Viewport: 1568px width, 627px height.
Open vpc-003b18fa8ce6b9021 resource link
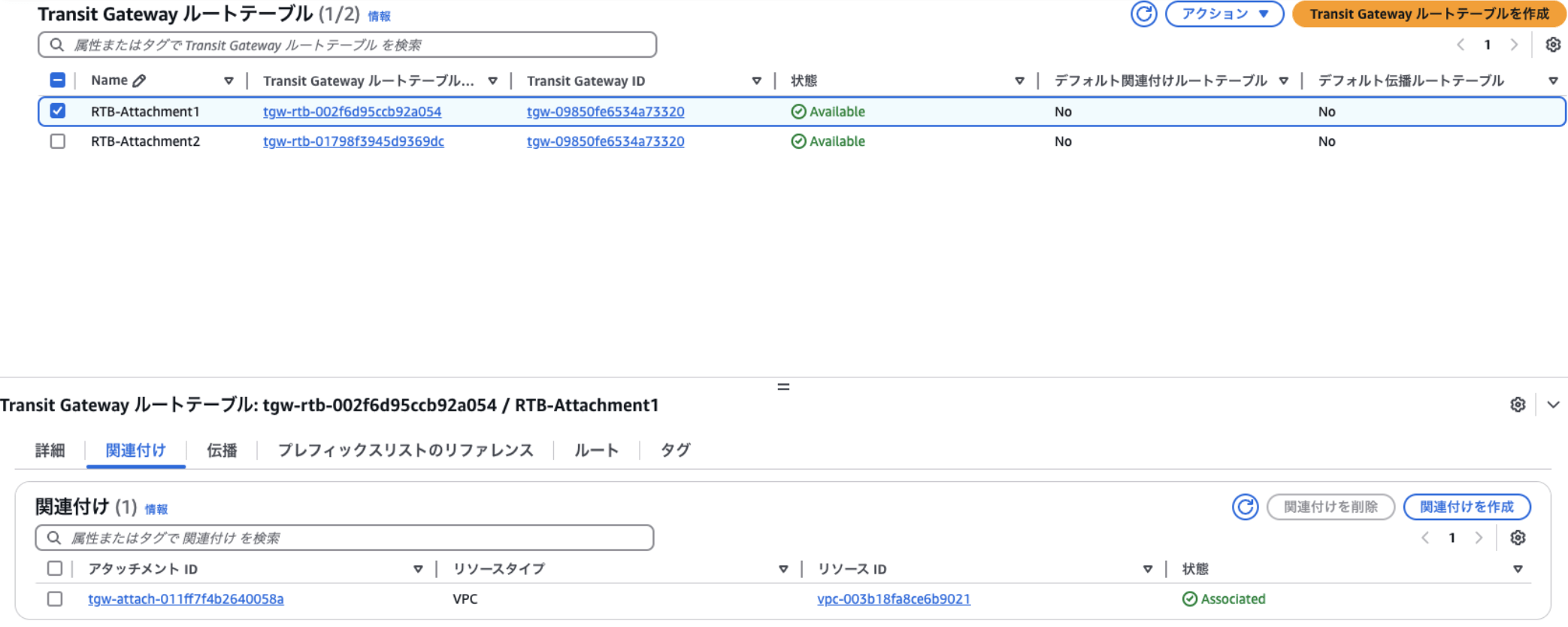click(x=893, y=599)
